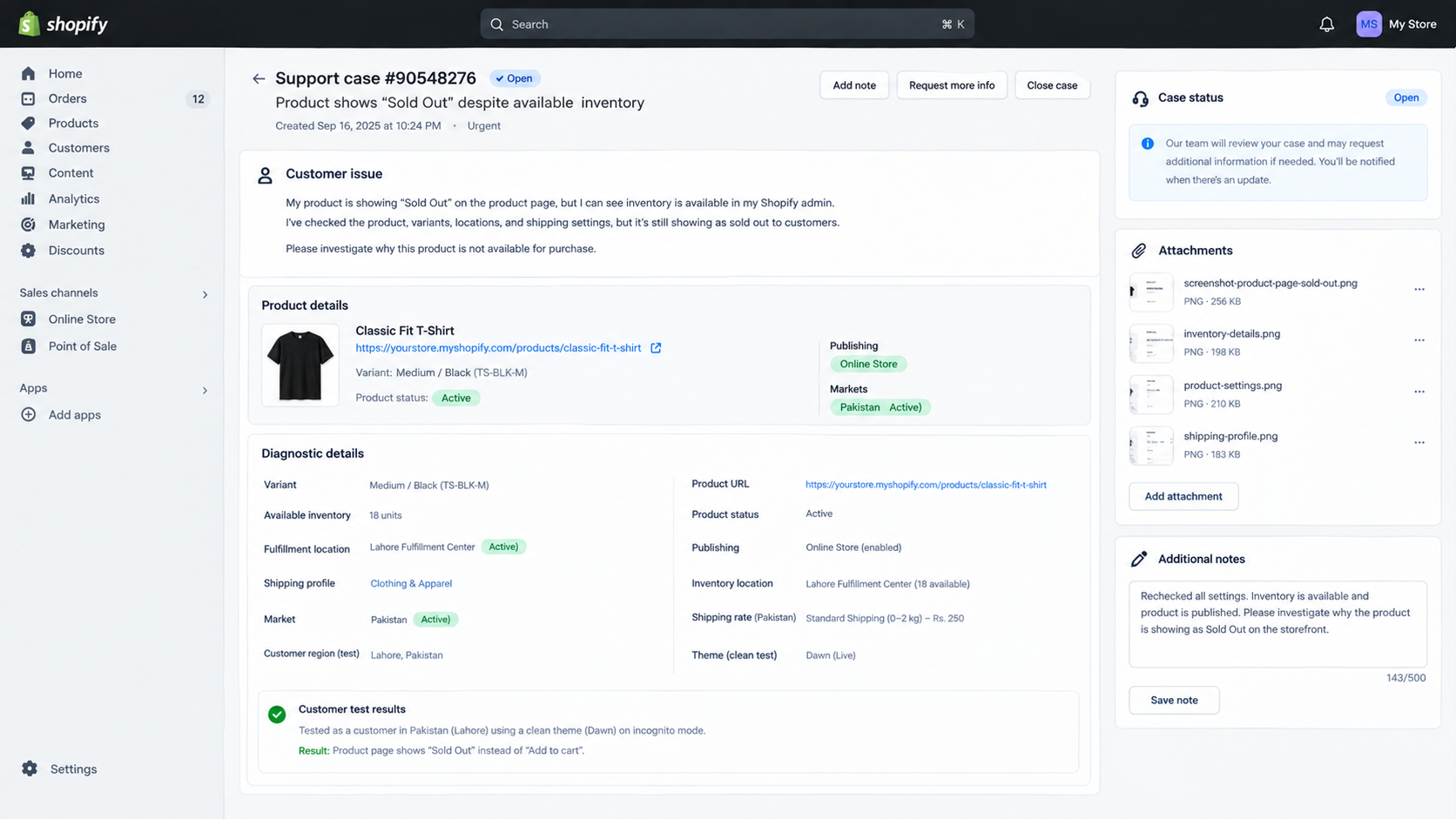Click the Discounts icon in sidebar
The width and height of the screenshot is (1456, 819).
tap(29, 251)
